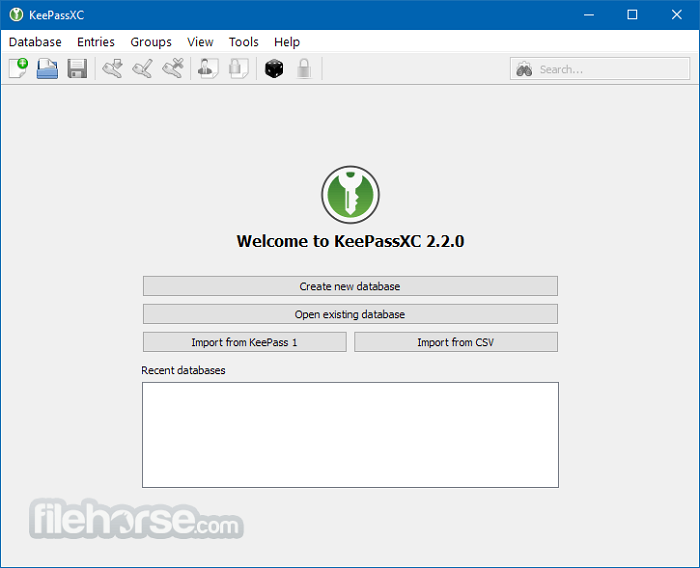Focus the Search input field
The width and height of the screenshot is (700, 568).
pos(610,69)
